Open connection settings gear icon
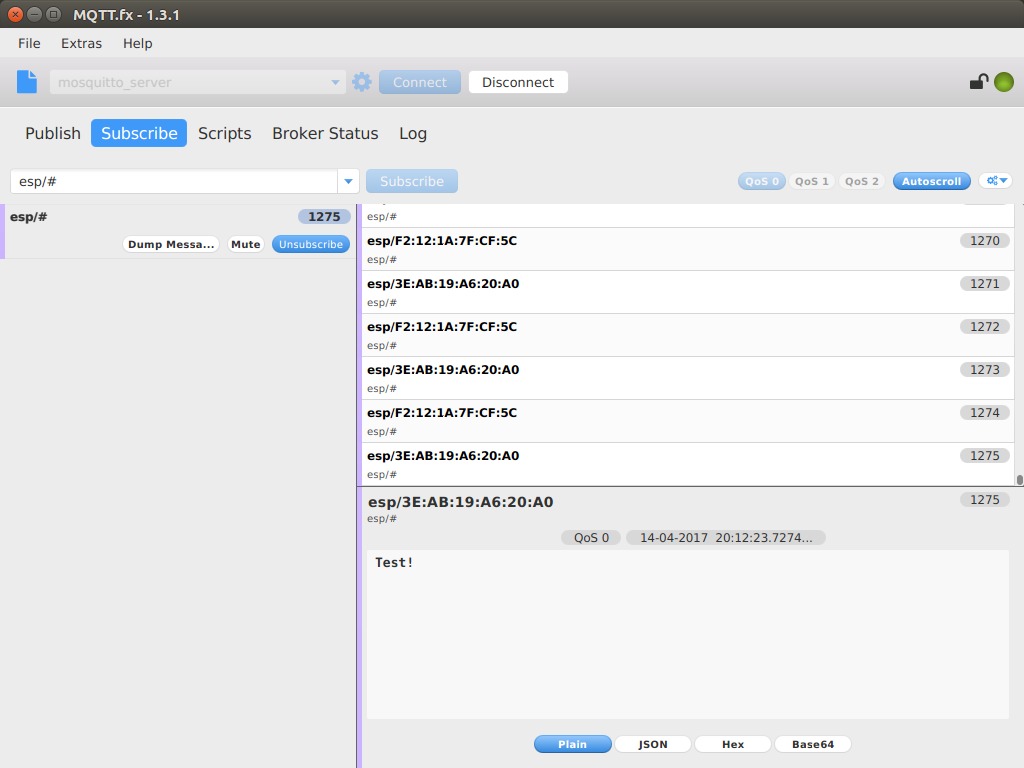1024x768 pixels. point(362,82)
